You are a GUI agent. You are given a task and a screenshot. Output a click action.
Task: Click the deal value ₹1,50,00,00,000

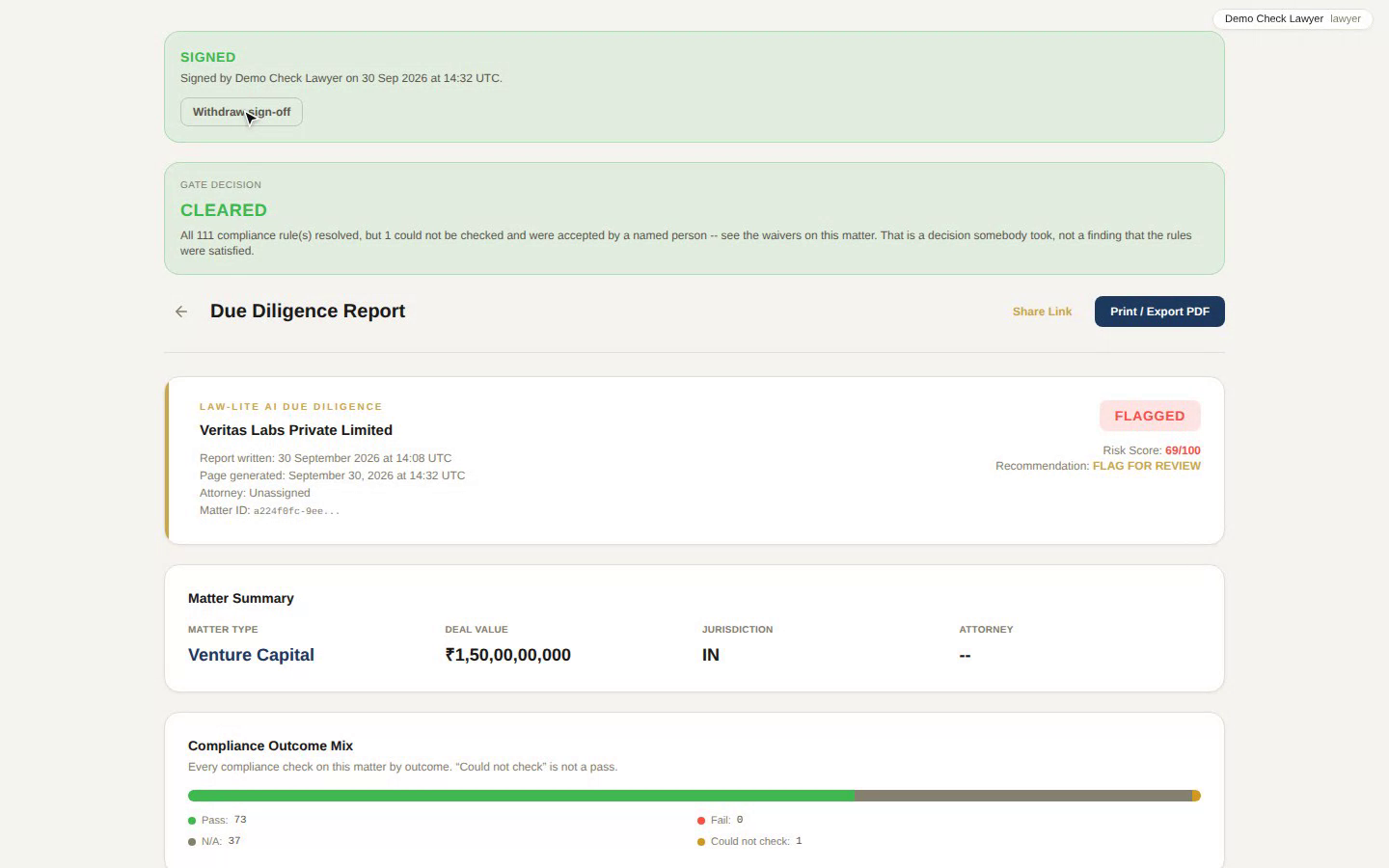[x=508, y=655]
